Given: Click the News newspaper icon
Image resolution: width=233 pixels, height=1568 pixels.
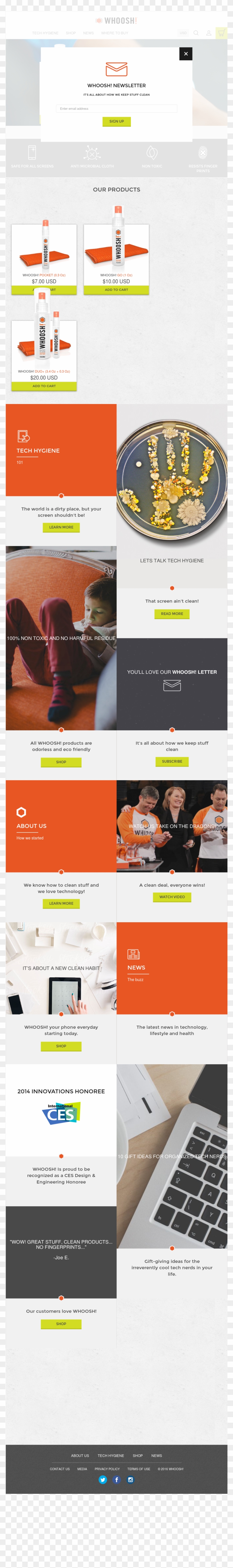Looking at the screenshot, I should (x=133, y=954).
